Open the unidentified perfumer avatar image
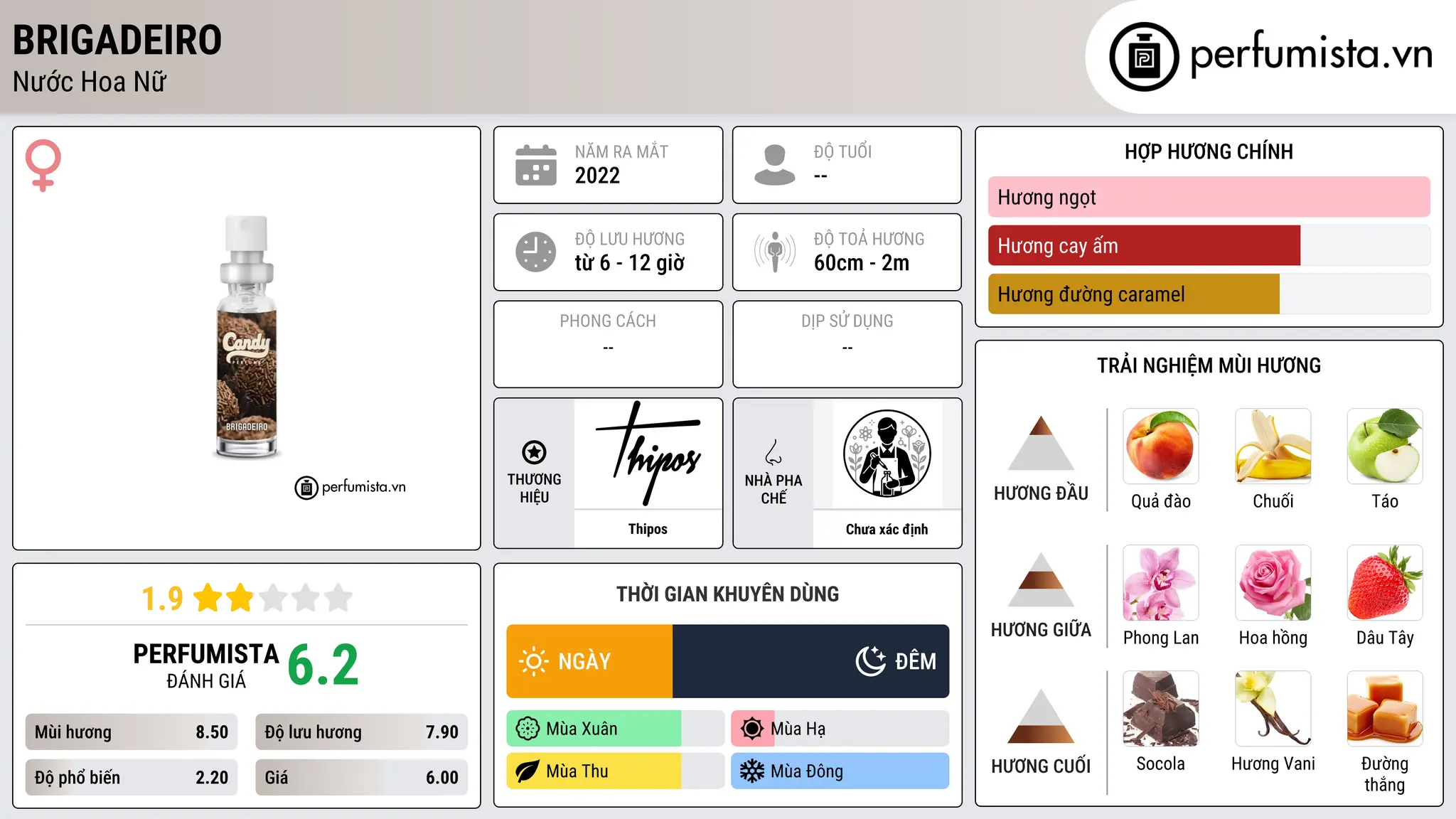The width and height of the screenshot is (1456, 819). 887,454
